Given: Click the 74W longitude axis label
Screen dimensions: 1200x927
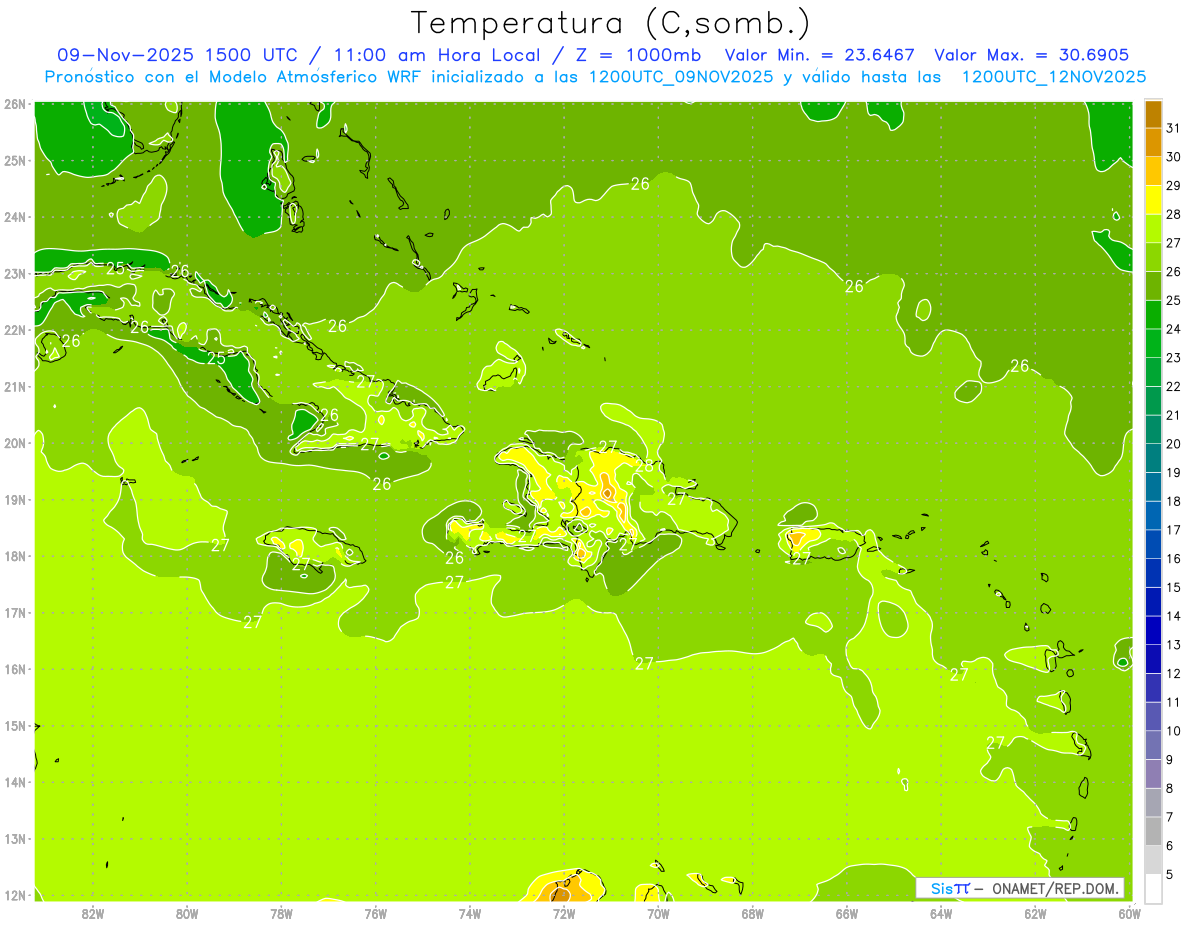Looking at the screenshot, I should [x=470, y=913].
